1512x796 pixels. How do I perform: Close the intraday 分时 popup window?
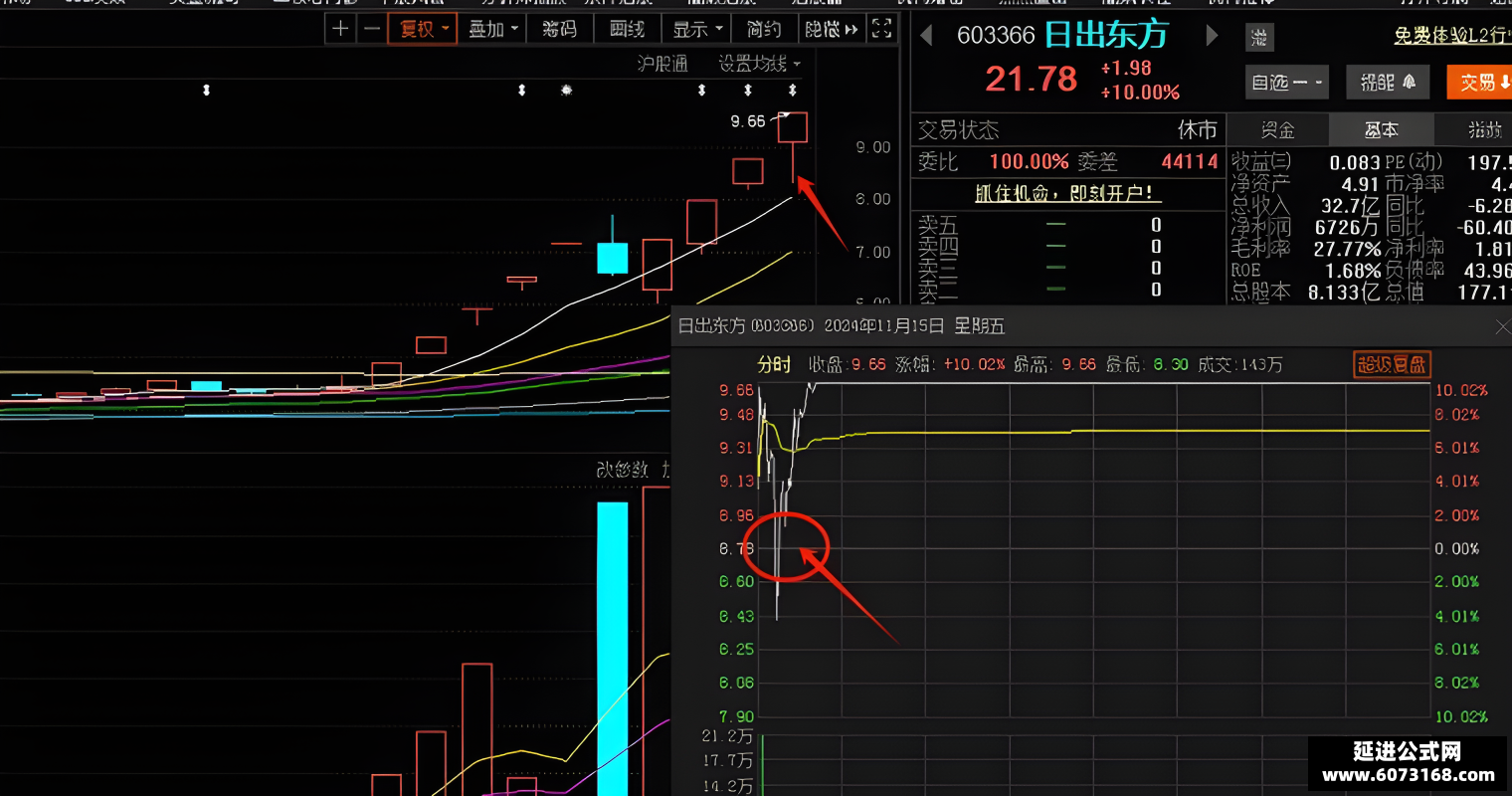[x=1502, y=326]
